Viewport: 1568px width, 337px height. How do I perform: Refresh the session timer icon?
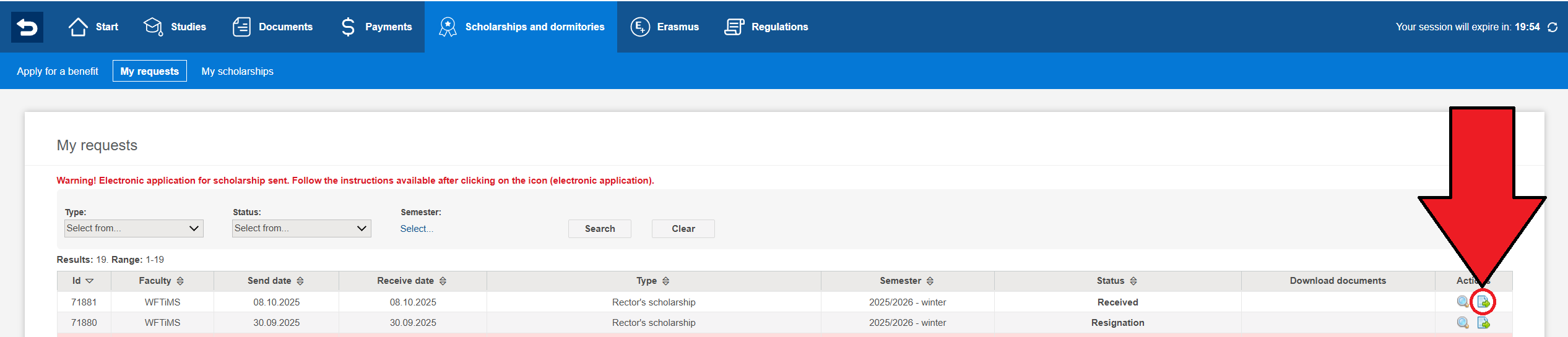1552,27
